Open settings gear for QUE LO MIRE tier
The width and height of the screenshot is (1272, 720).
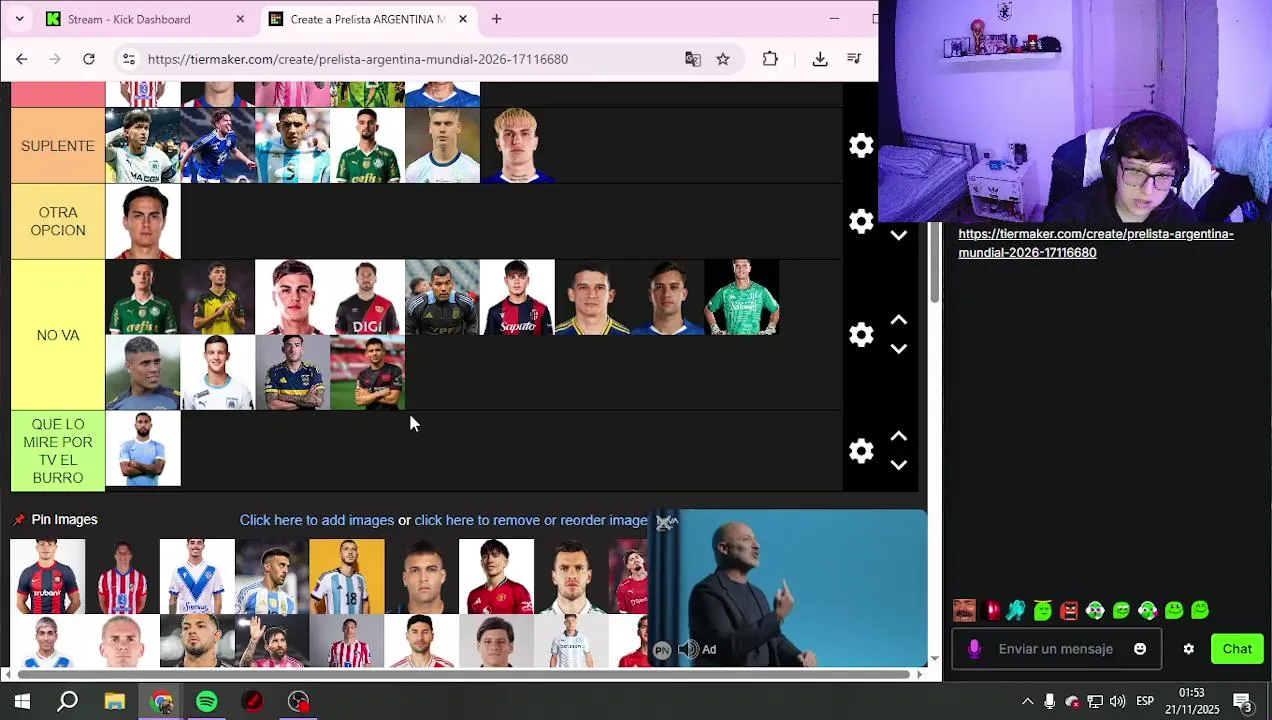(x=861, y=451)
